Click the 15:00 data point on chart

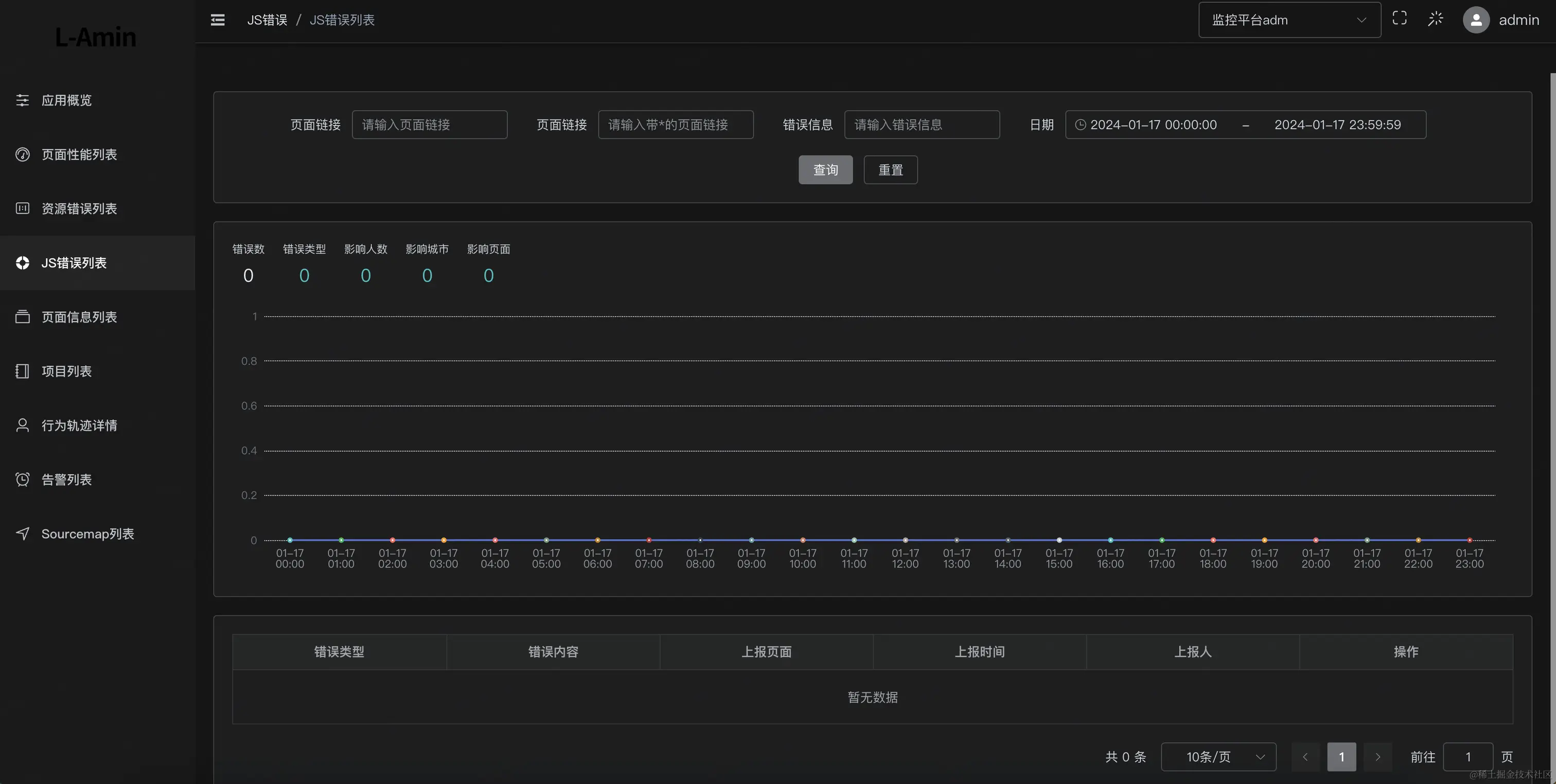(1059, 540)
